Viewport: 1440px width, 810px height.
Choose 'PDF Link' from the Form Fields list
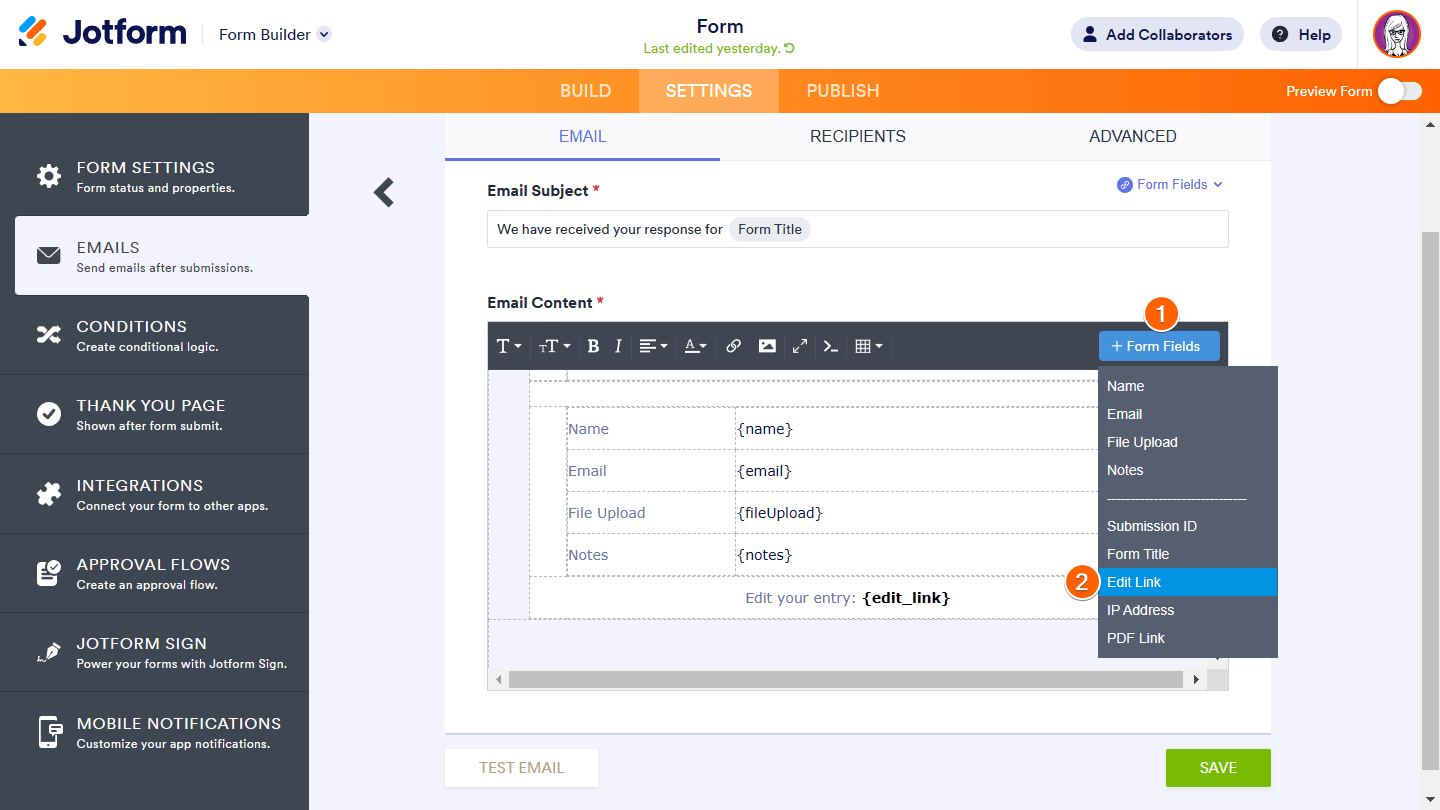[x=1188, y=638]
